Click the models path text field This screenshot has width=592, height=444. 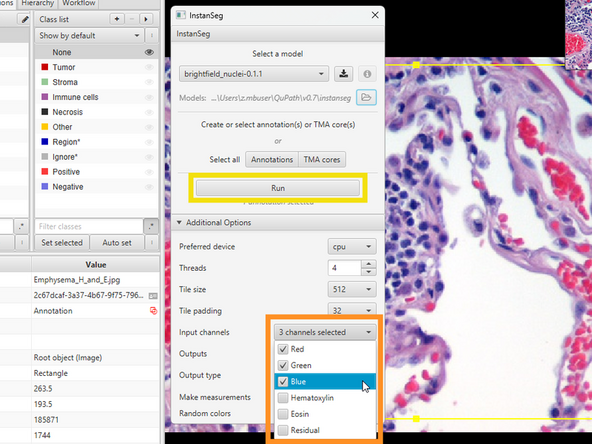click(x=281, y=98)
